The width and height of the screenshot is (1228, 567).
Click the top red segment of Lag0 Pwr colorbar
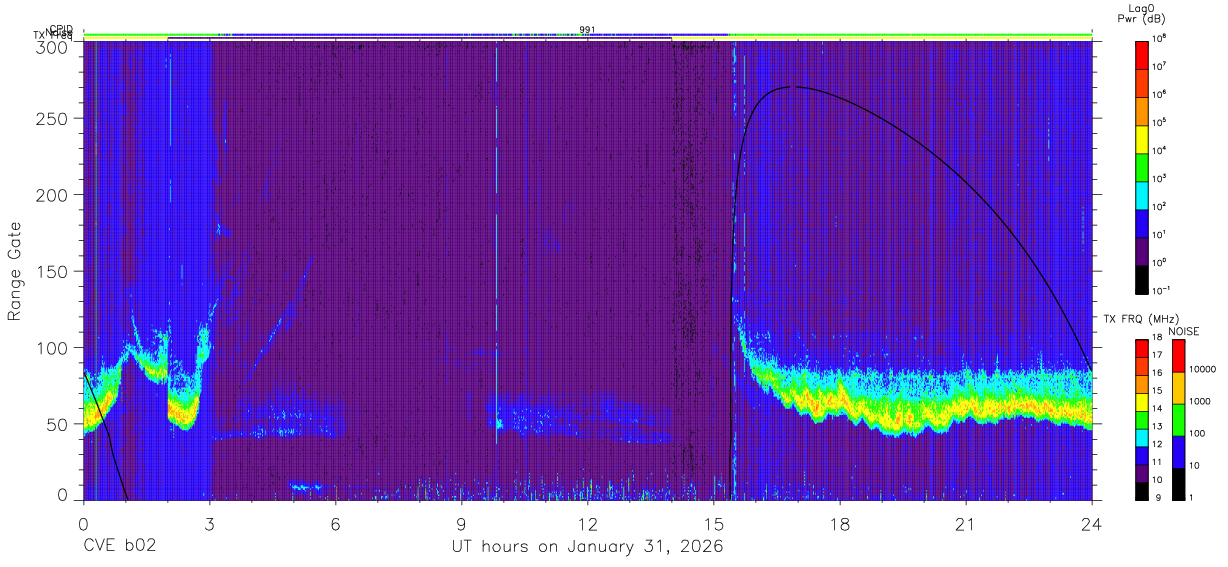pos(1142,54)
